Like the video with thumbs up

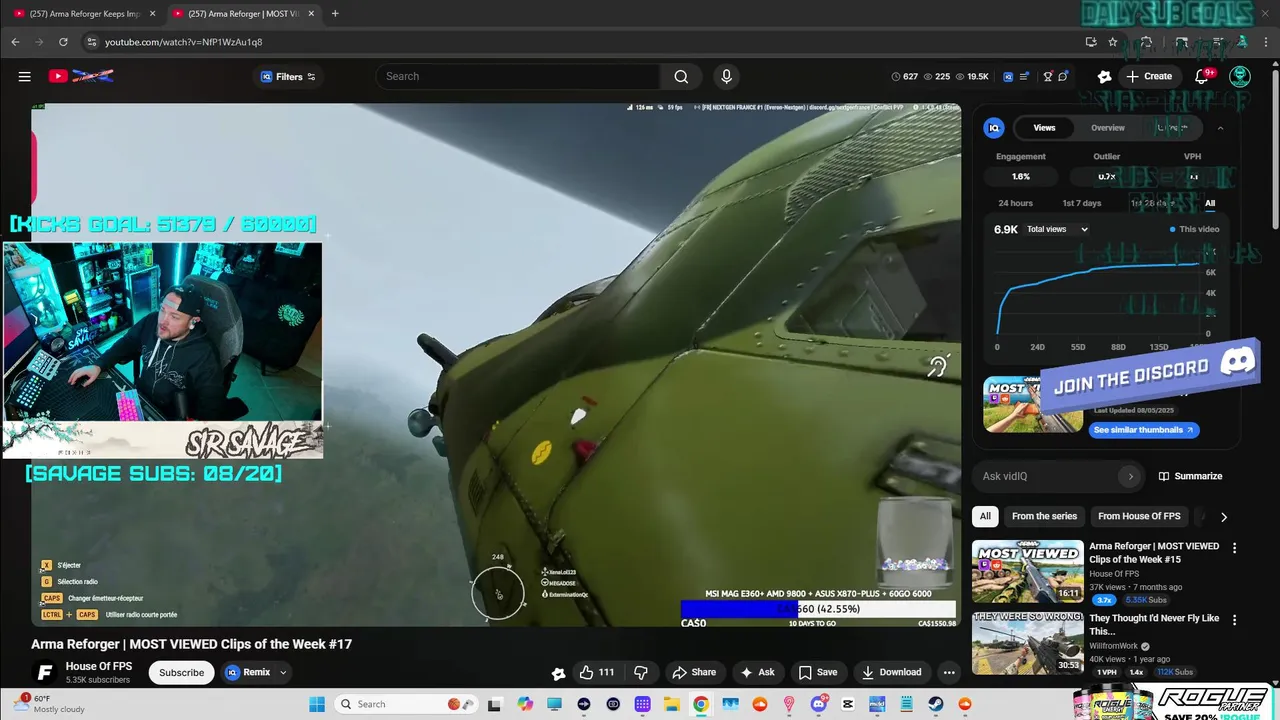tap(597, 672)
